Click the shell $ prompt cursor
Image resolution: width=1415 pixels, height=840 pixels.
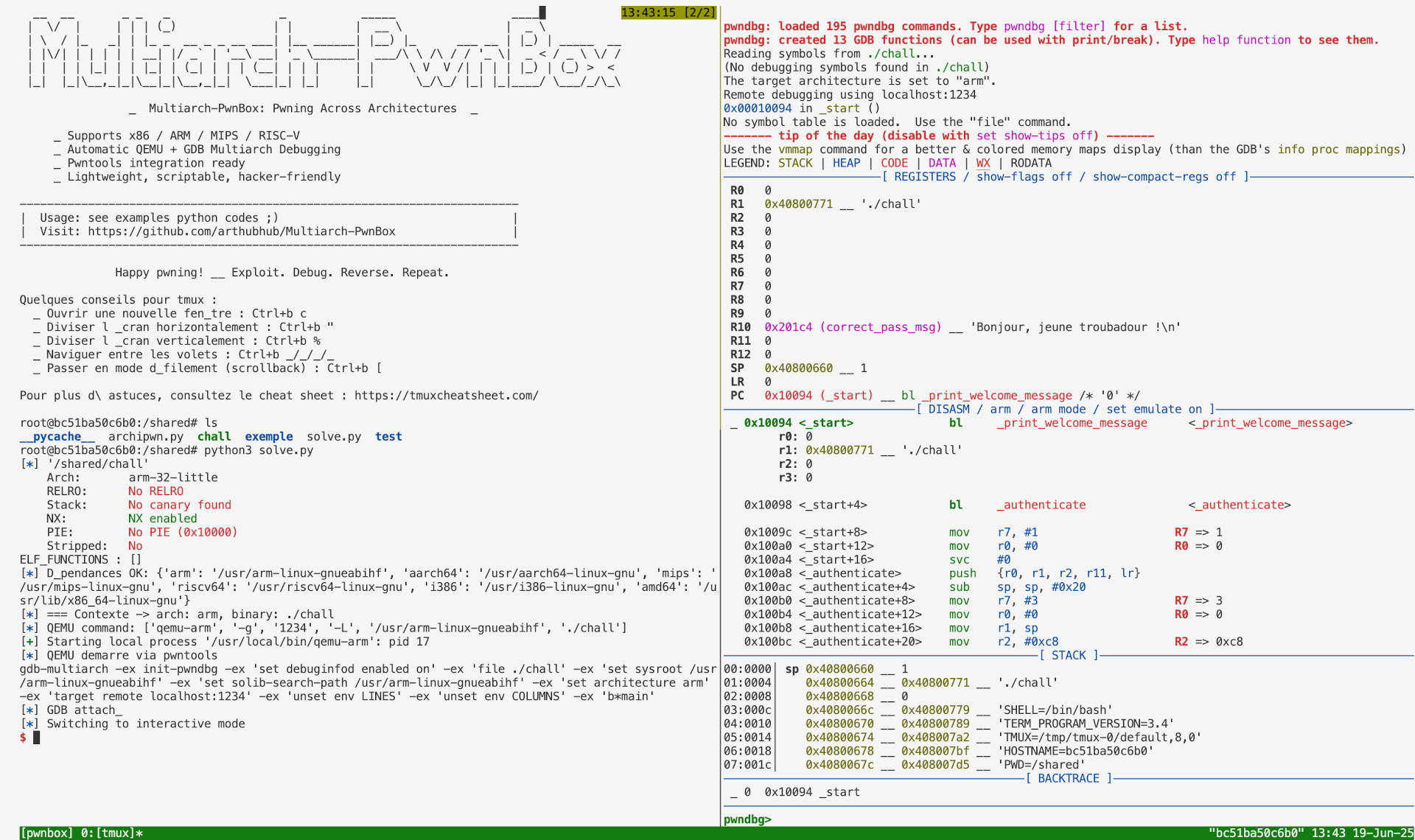pyautogui.click(x=37, y=738)
